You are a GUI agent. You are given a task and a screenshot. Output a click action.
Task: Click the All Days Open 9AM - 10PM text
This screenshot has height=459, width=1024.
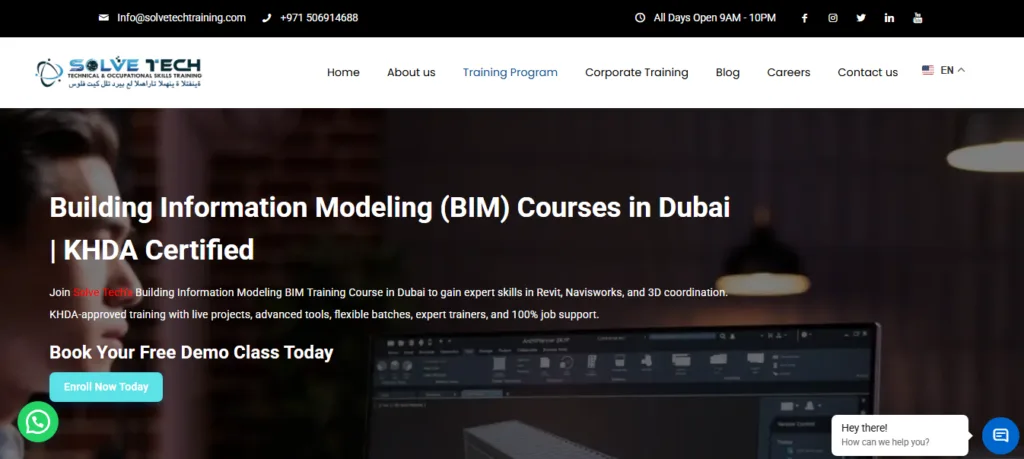click(714, 18)
